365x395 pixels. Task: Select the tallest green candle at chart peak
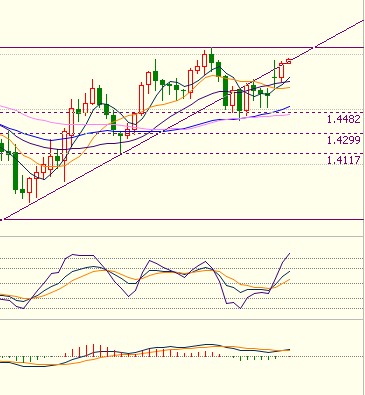(x=211, y=58)
